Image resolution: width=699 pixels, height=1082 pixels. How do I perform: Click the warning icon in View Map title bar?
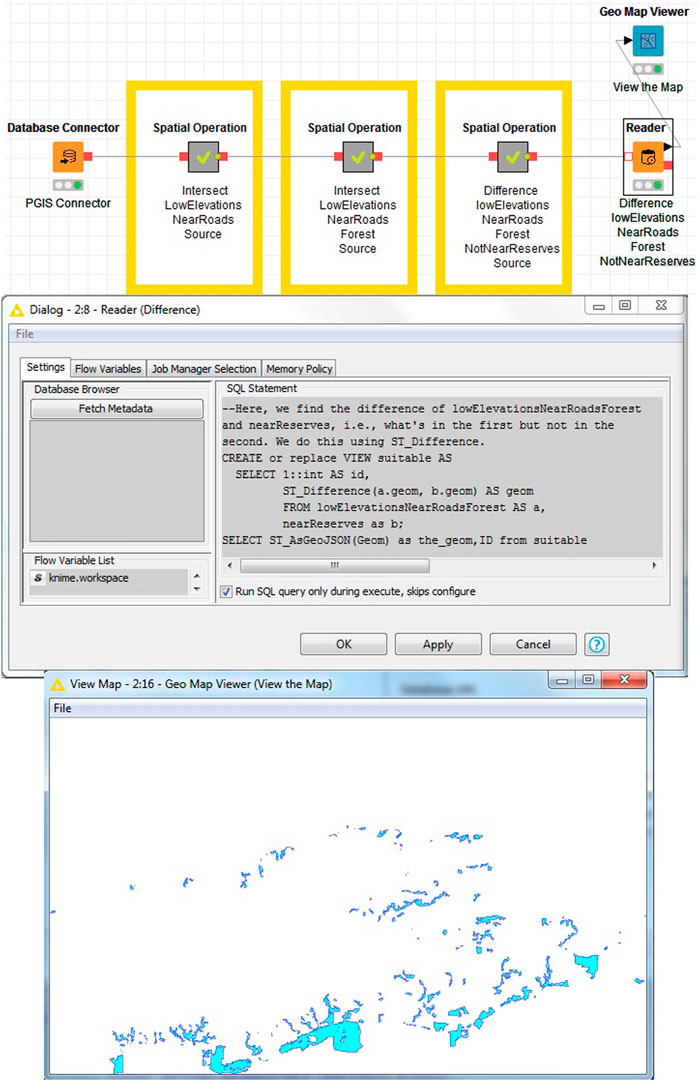coord(58,685)
